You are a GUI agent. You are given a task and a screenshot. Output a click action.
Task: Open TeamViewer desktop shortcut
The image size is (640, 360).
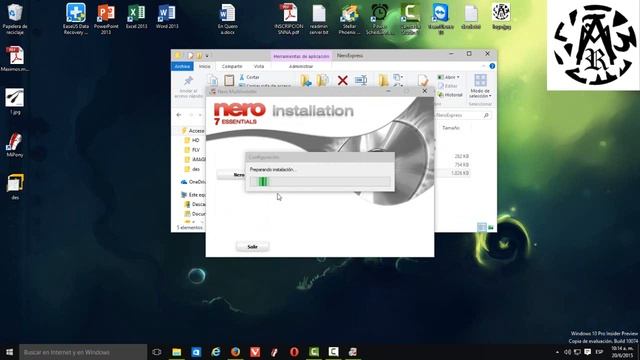pyautogui.click(x=440, y=19)
